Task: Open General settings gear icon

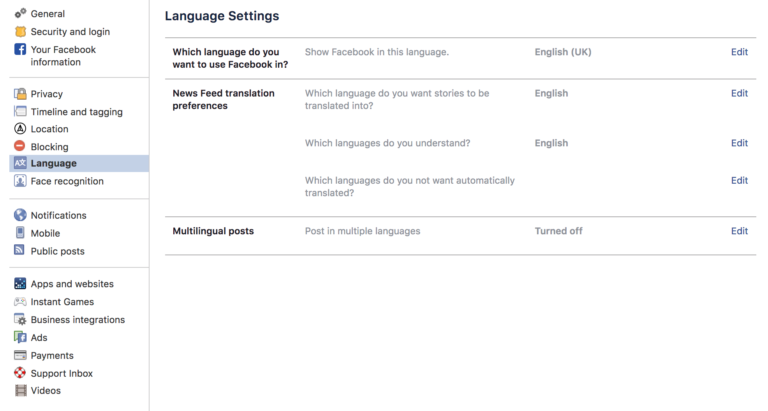Action: [20, 13]
